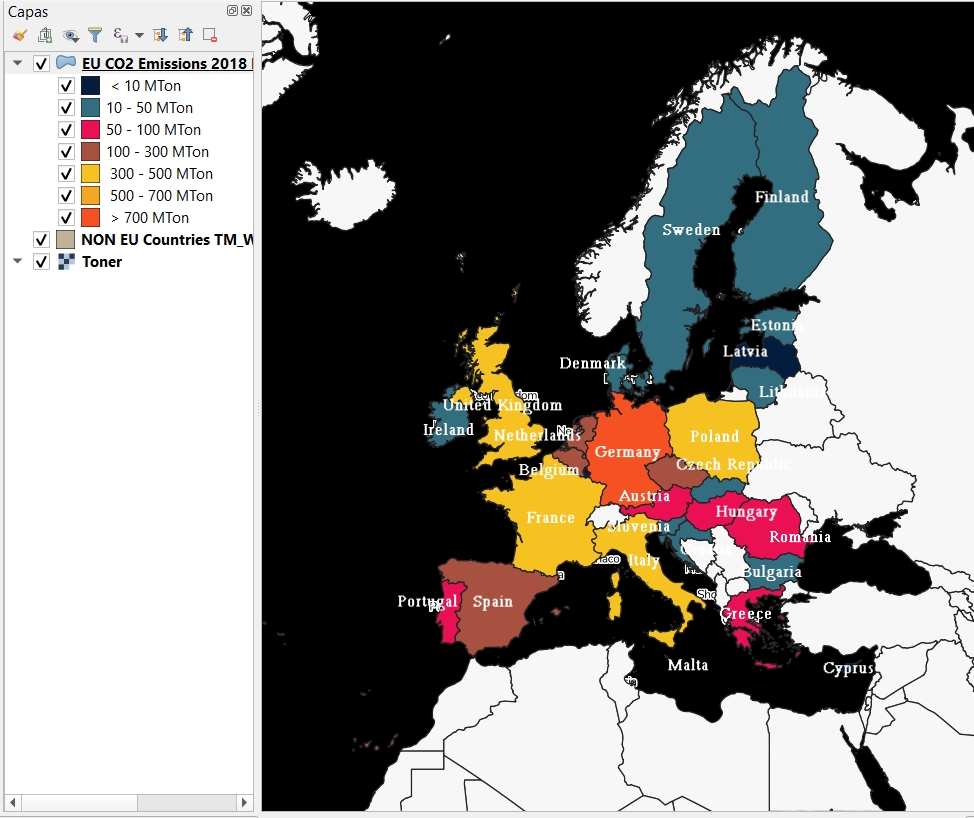The height and width of the screenshot is (818, 974).
Task: Click the Expand All layers icon
Action: click(x=160, y=35)
